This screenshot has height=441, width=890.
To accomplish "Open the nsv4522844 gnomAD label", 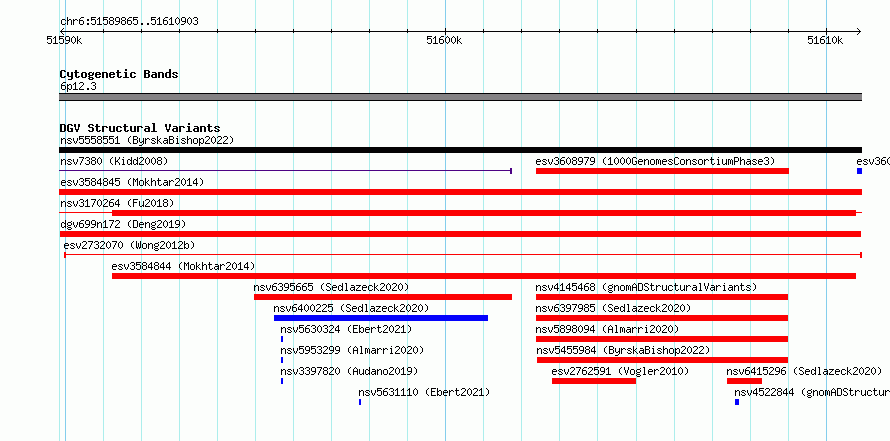I will pyautogui.click(x=812, y=392).
